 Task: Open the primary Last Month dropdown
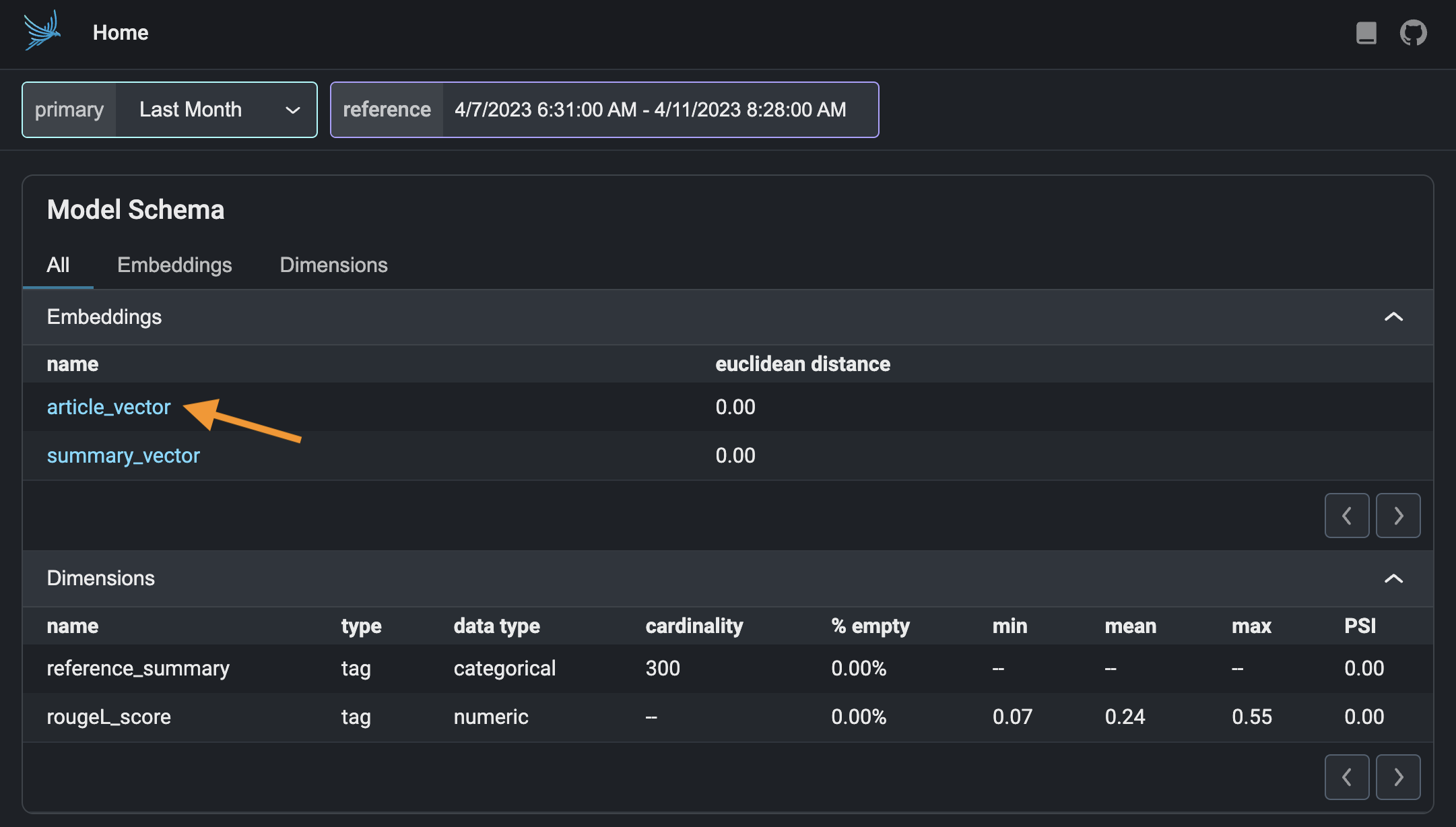216,110
